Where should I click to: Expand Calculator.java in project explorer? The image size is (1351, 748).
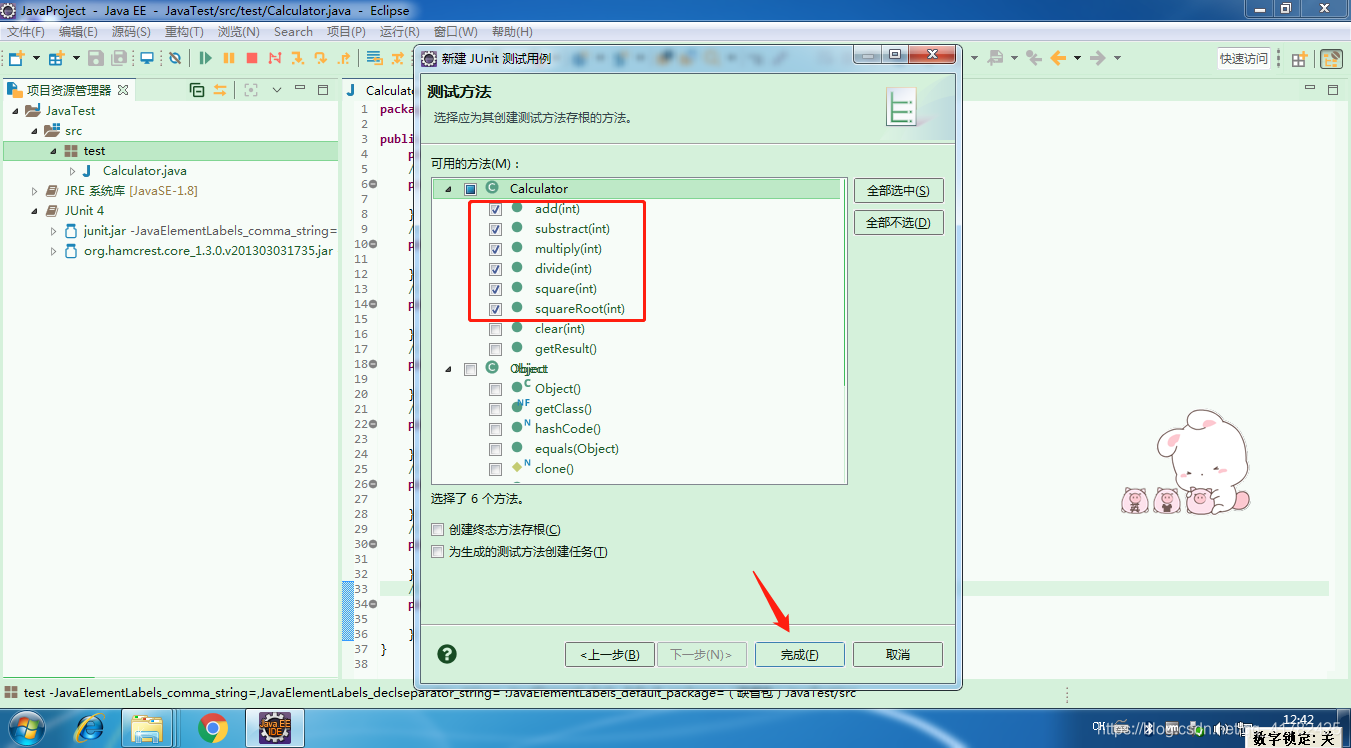tap(72, 171)
